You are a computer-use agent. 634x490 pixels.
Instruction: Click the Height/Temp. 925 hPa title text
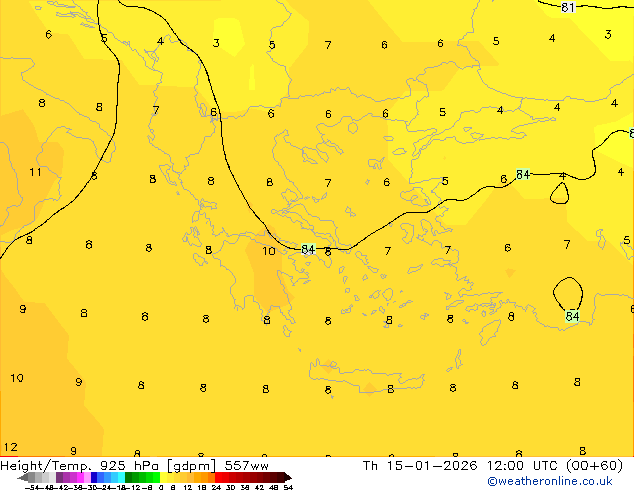(x=81, y=466)
